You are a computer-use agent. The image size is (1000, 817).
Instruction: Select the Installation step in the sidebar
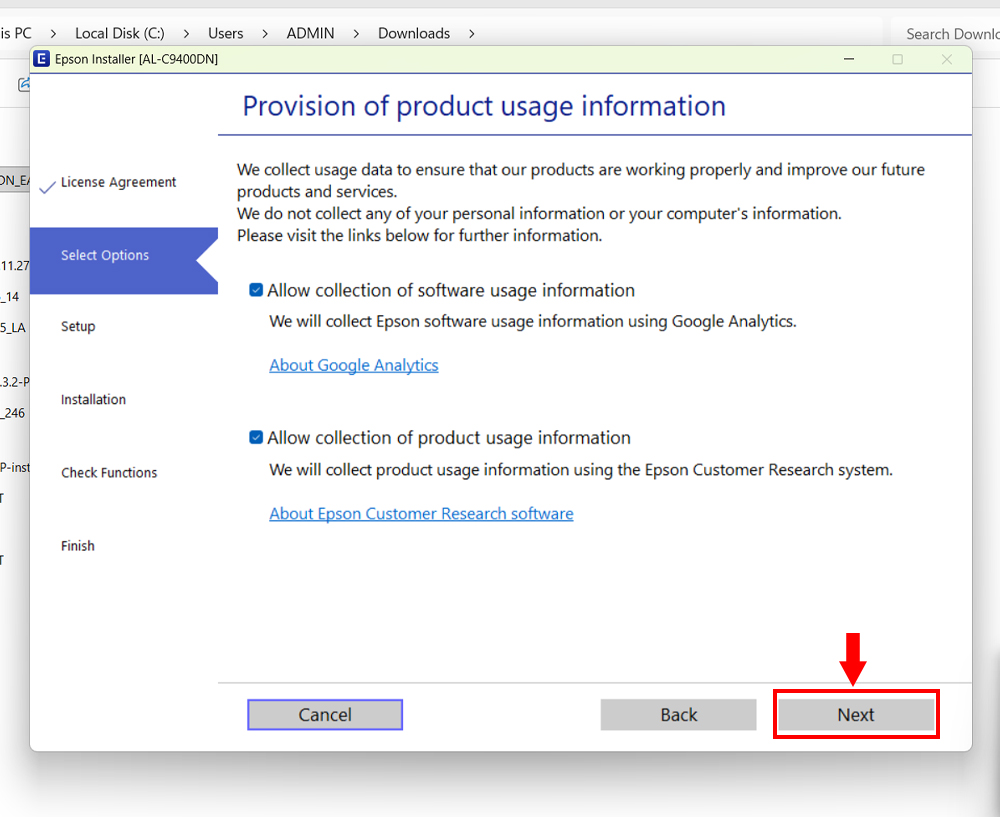click(x=93, y=399)
